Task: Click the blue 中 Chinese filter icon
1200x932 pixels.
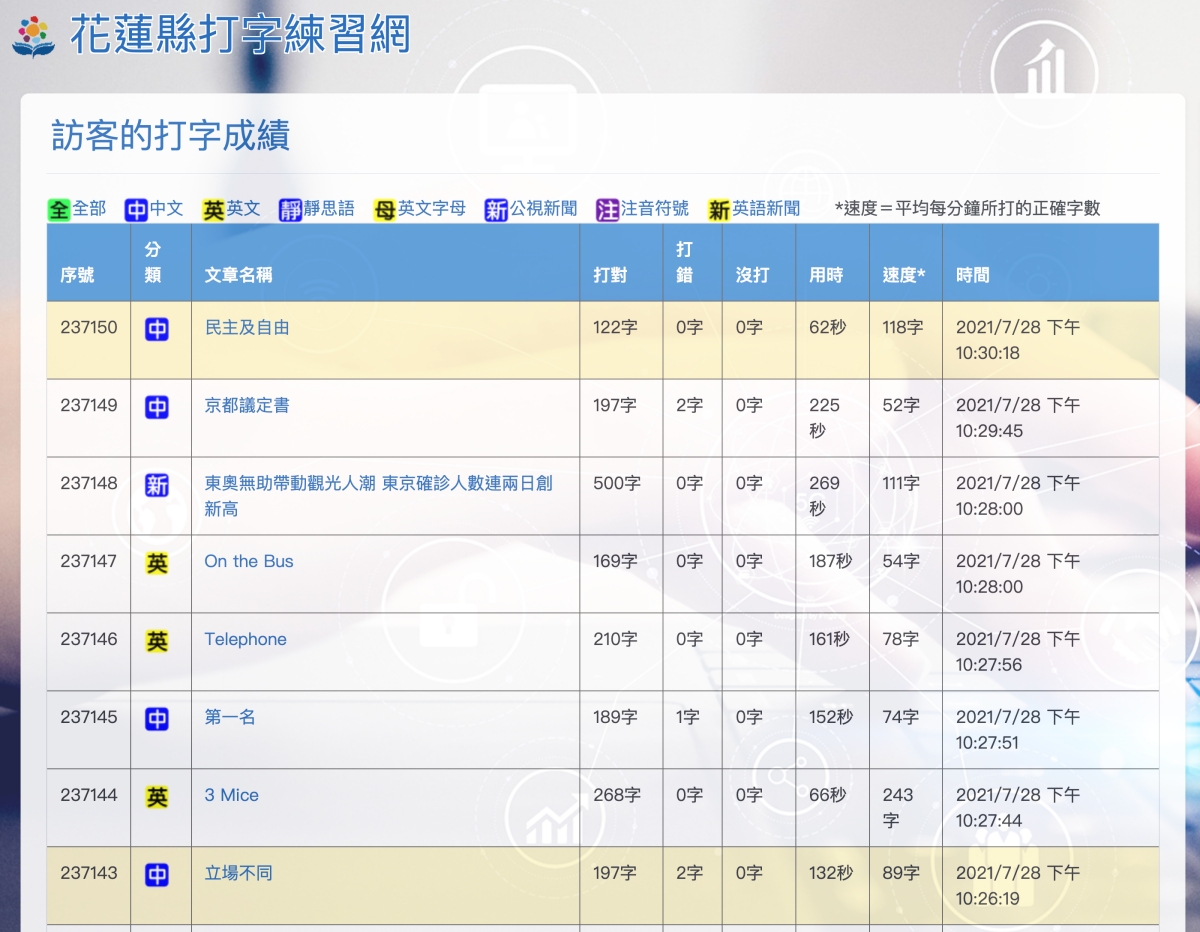Action: (x=136, y=210)
